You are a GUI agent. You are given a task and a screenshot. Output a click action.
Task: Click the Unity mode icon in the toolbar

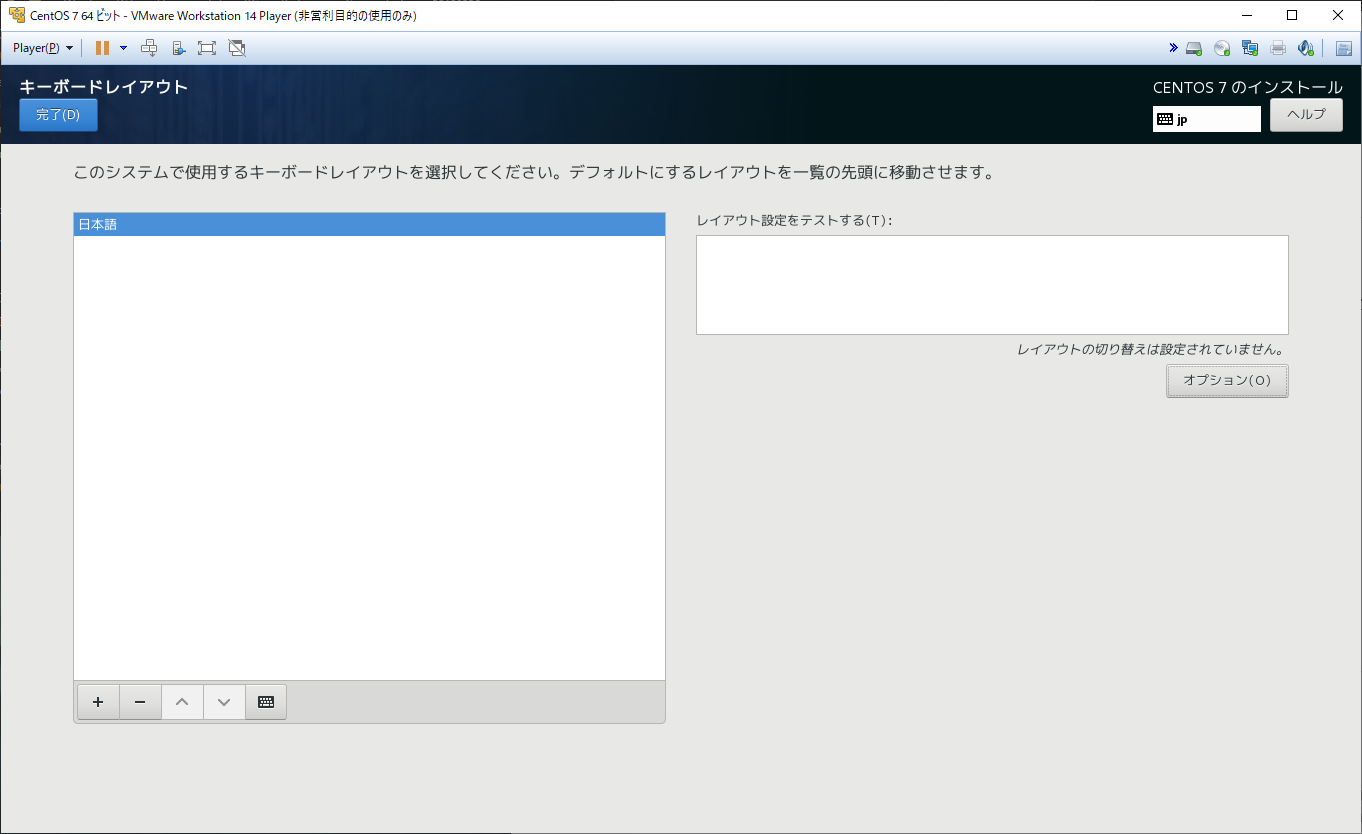(x=236, y=48)
